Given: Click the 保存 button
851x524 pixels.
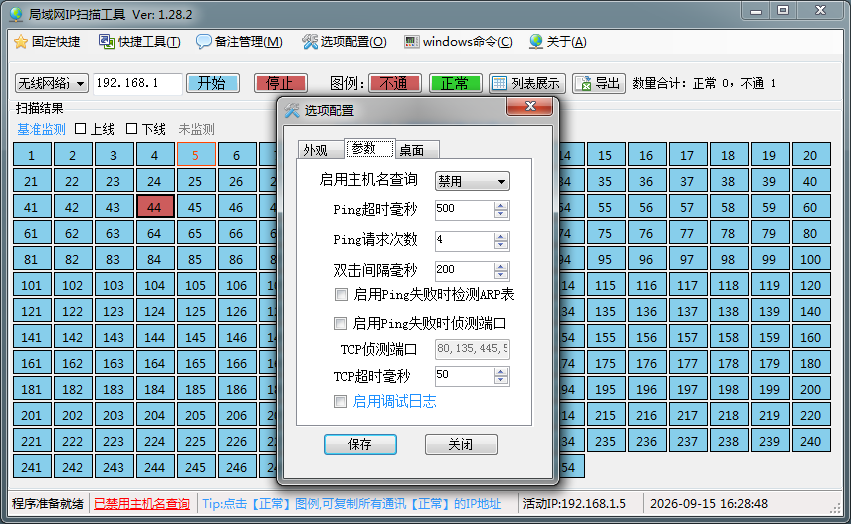Looking at the screenshot, I should [x=360, y=444].
